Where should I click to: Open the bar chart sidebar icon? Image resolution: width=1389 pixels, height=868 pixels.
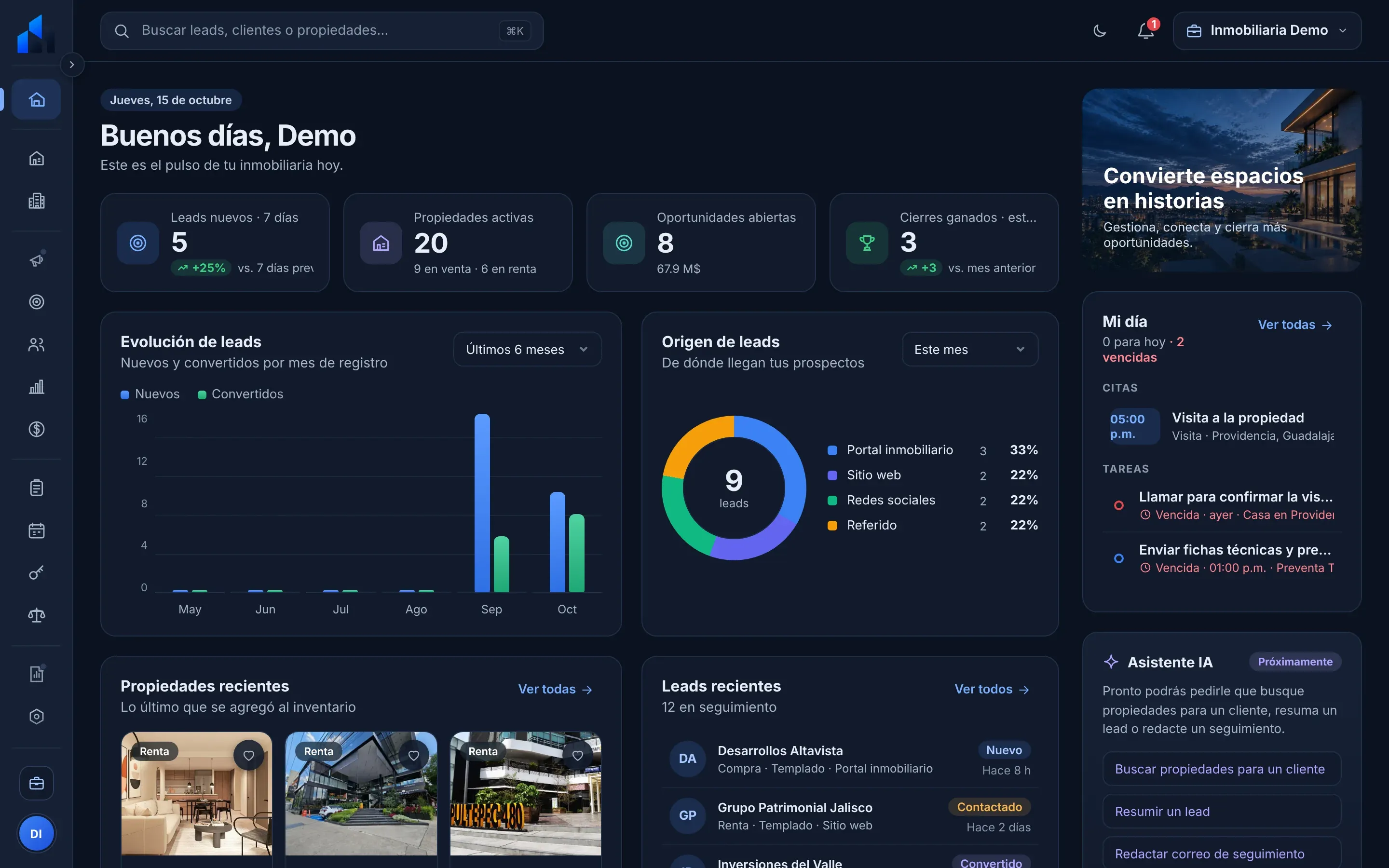36,387
